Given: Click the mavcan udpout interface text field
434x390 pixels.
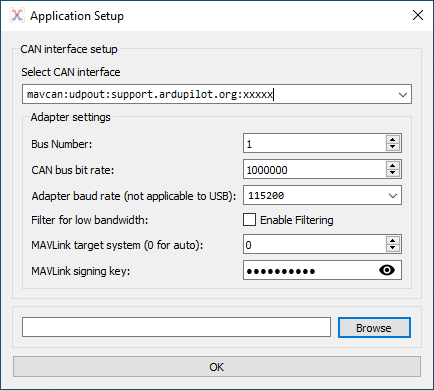Looking at the screenshot, I should pyautogui.click(x=209, y=94).
